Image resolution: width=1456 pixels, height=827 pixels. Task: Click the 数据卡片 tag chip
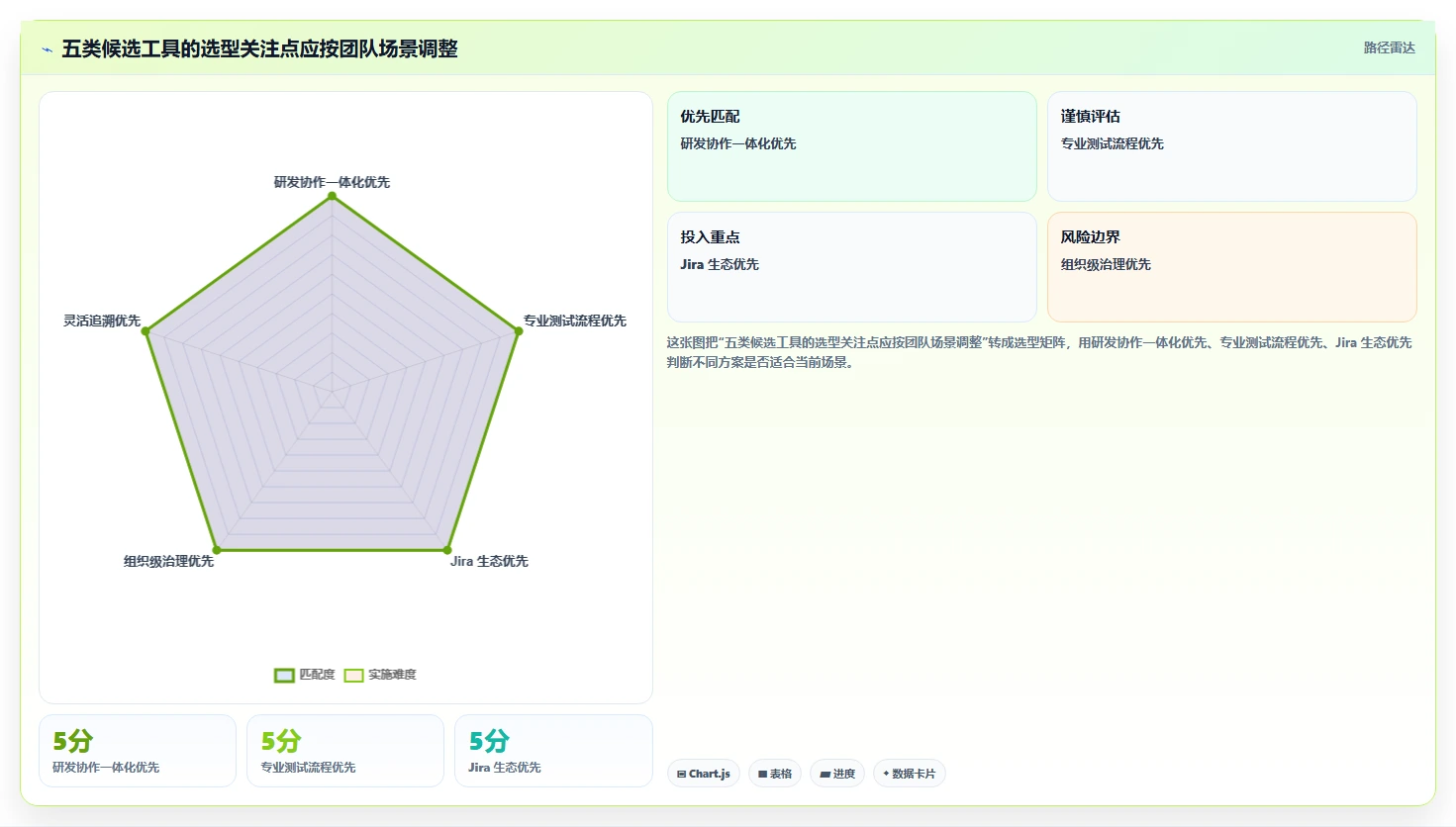point(910,774)
